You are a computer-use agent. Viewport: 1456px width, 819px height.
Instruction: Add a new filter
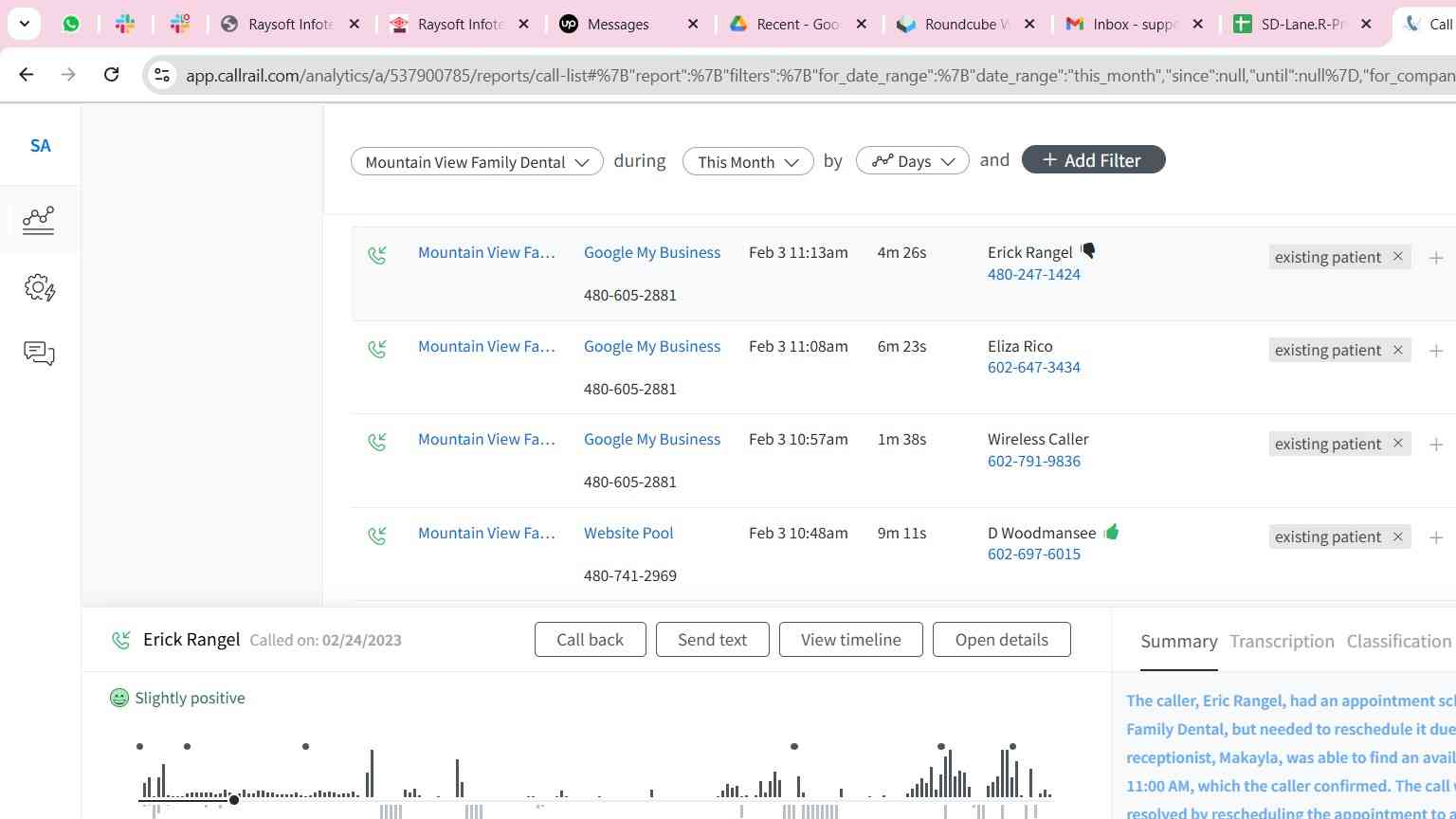pyautogui.click(x=1093, y=160)
